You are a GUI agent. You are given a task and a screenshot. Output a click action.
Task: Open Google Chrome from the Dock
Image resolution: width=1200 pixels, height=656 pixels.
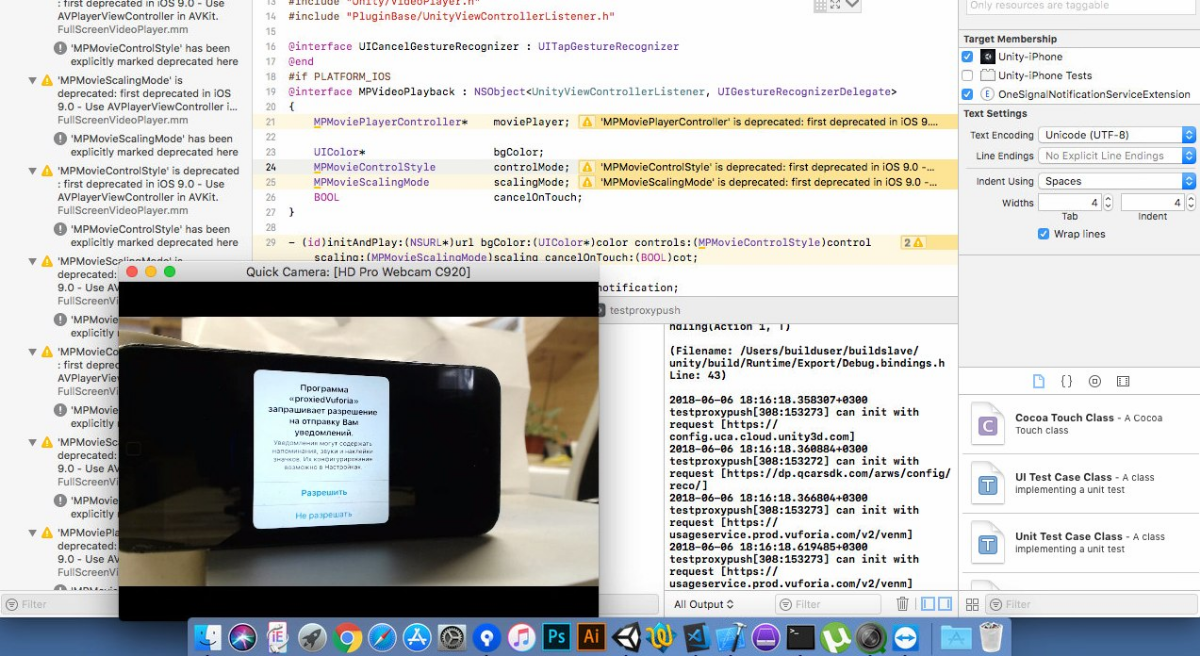coord(347,636)
